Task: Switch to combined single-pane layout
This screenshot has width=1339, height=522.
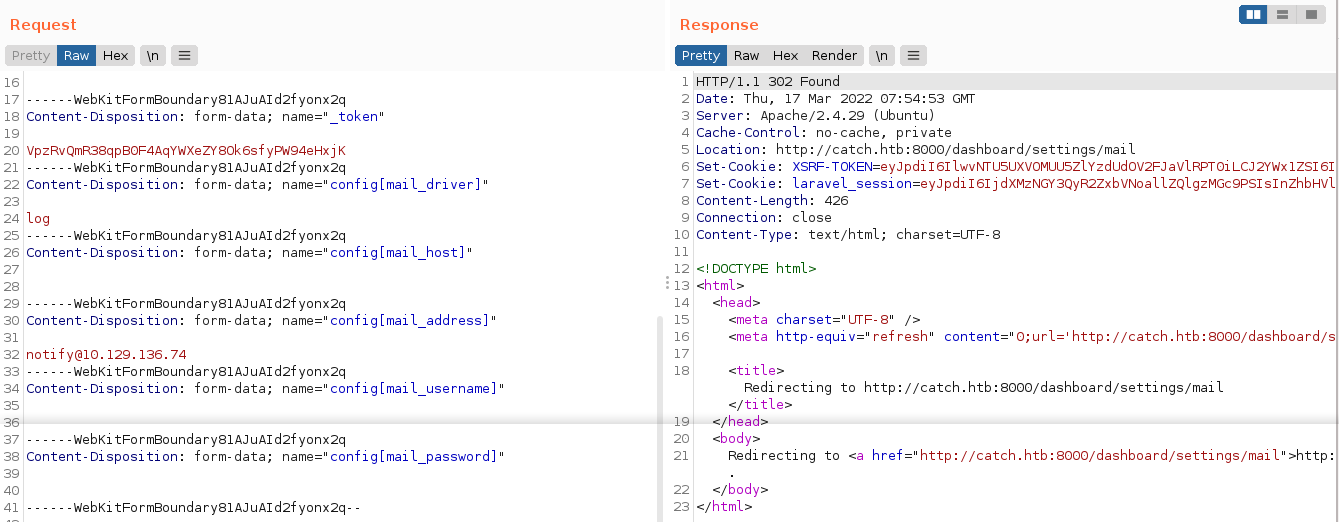Action: [x=1311, y=14]
